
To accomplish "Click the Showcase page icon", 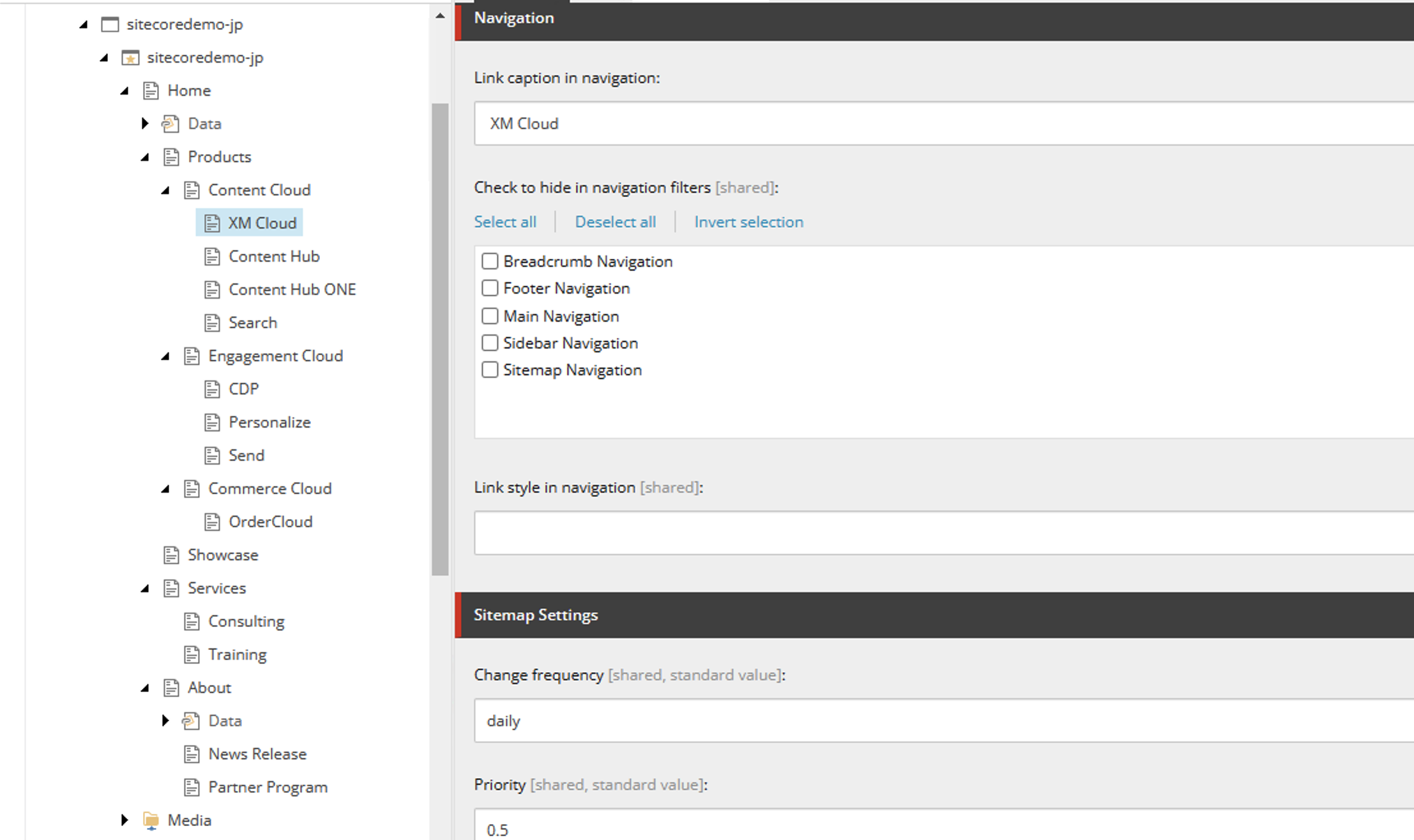I will [171, 555].
